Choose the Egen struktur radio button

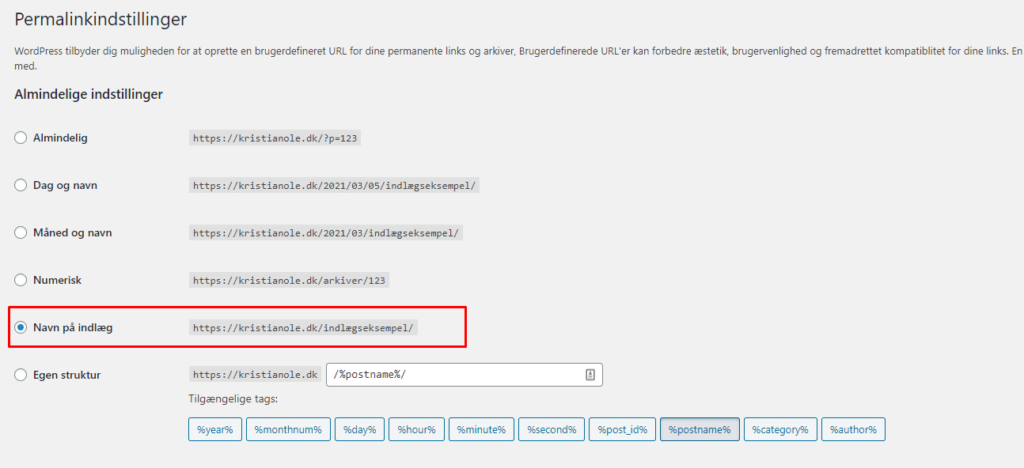[21, 375]
